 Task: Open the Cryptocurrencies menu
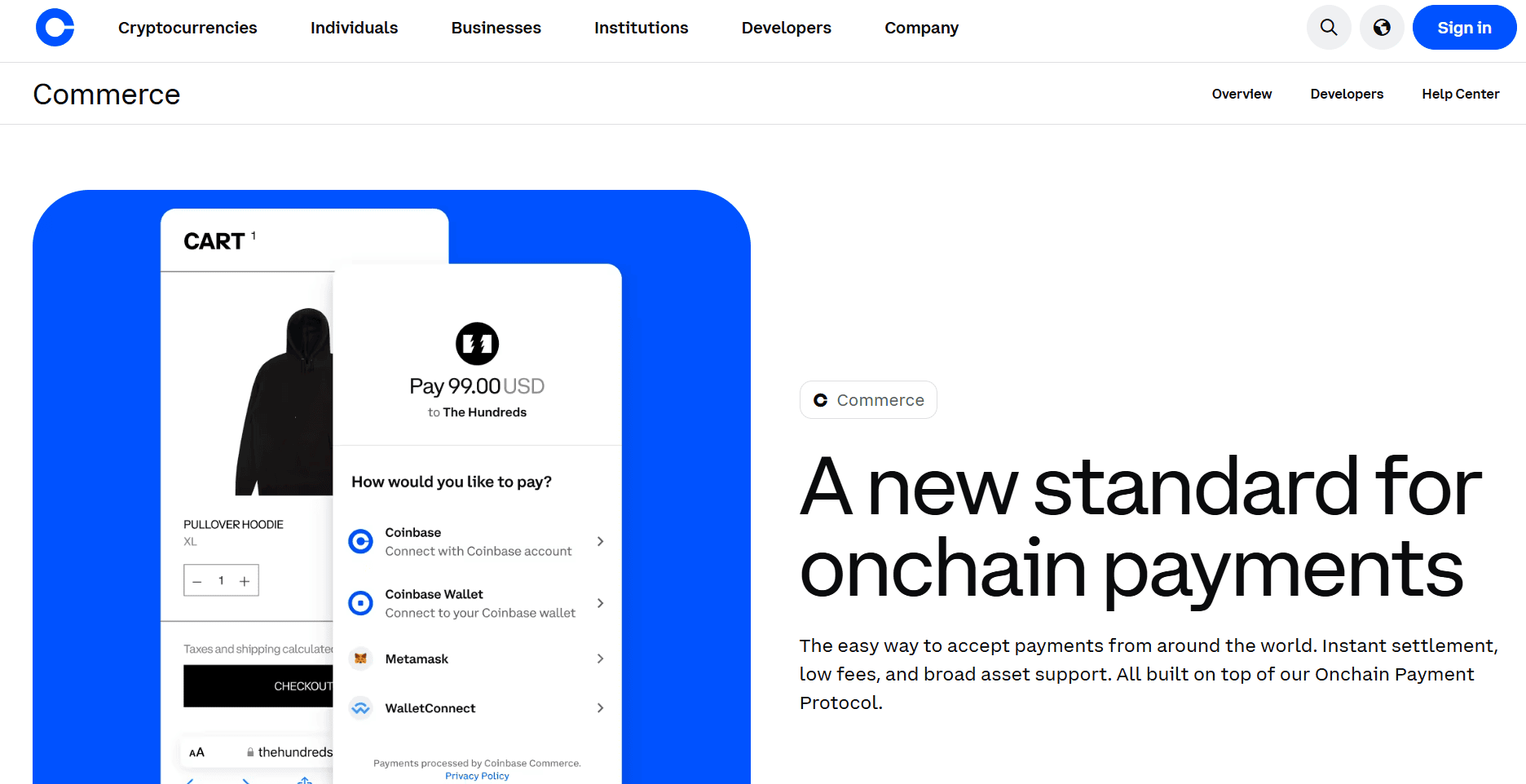click(x=187, y=28)
